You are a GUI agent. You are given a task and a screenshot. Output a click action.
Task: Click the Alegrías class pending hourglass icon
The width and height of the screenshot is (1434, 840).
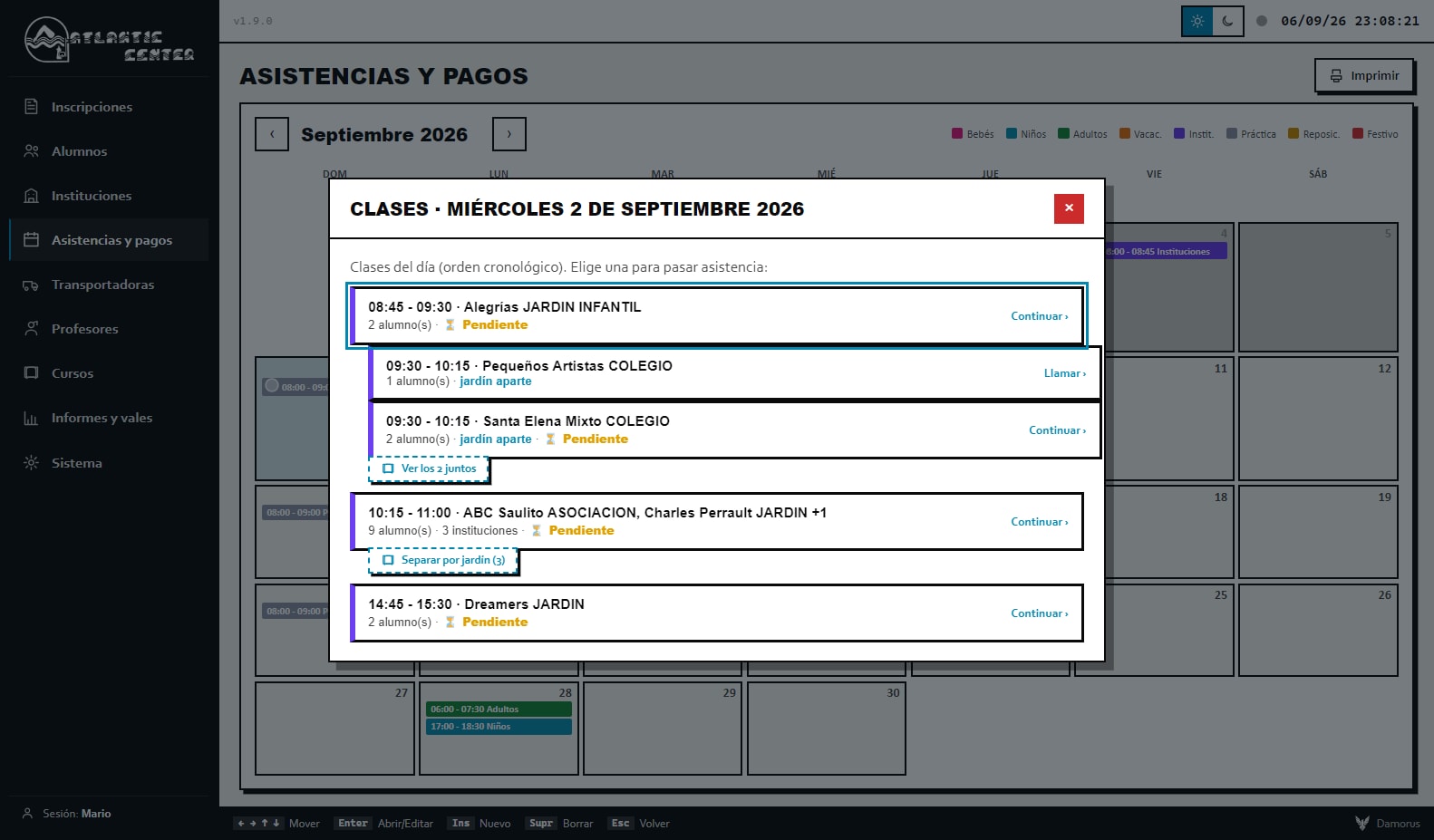[450, 324]
